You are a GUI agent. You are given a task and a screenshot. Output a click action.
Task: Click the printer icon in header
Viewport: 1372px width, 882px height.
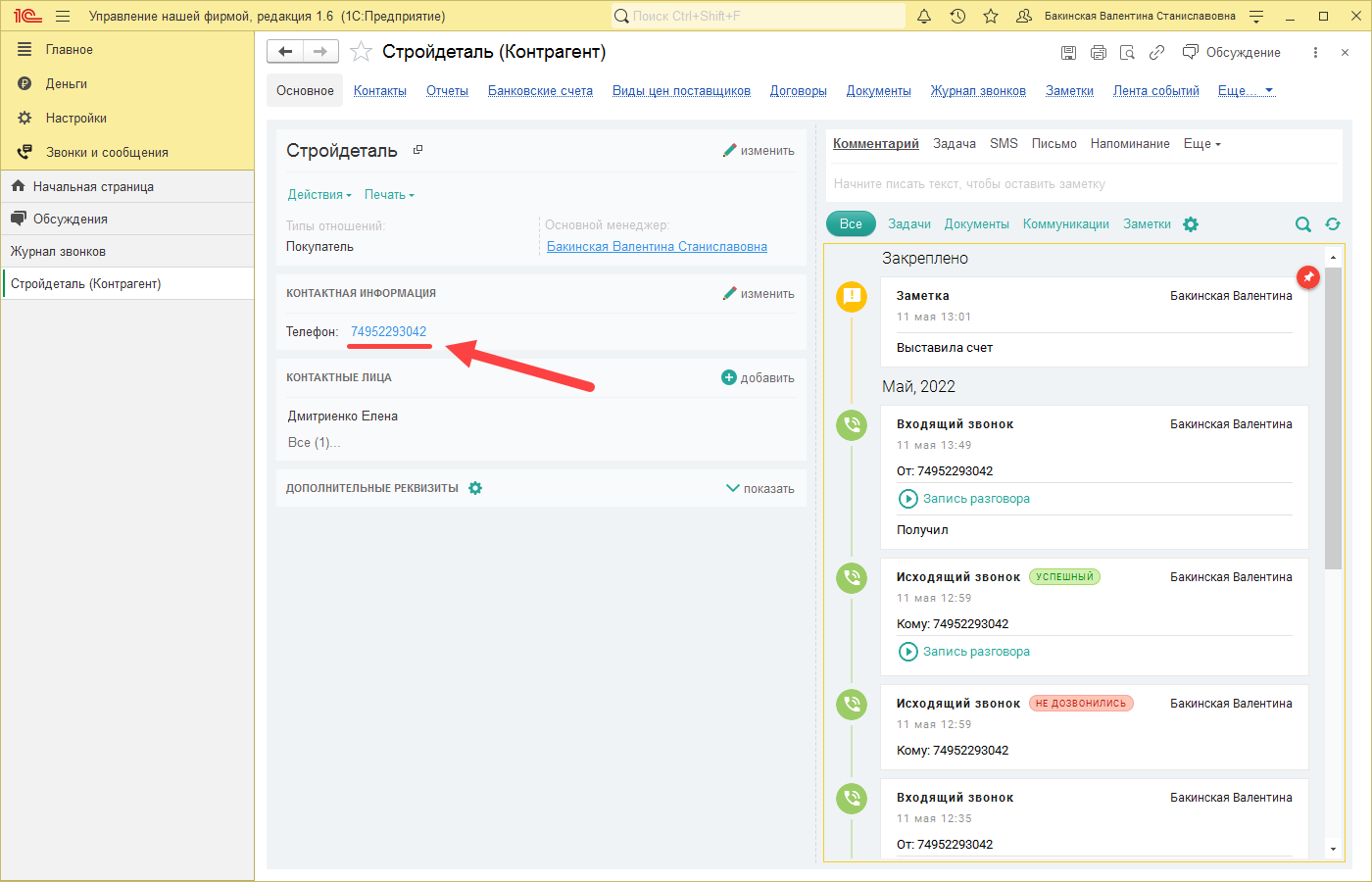[1098, 53]
